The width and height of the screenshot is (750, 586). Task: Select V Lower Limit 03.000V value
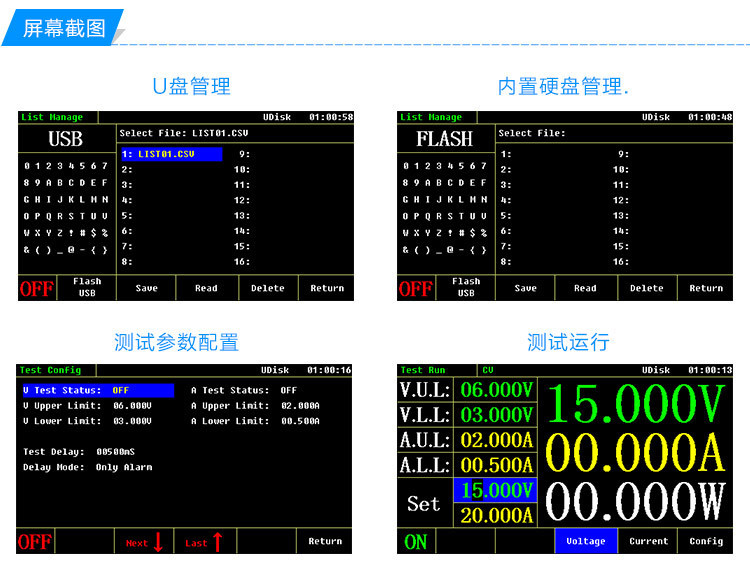132,421
